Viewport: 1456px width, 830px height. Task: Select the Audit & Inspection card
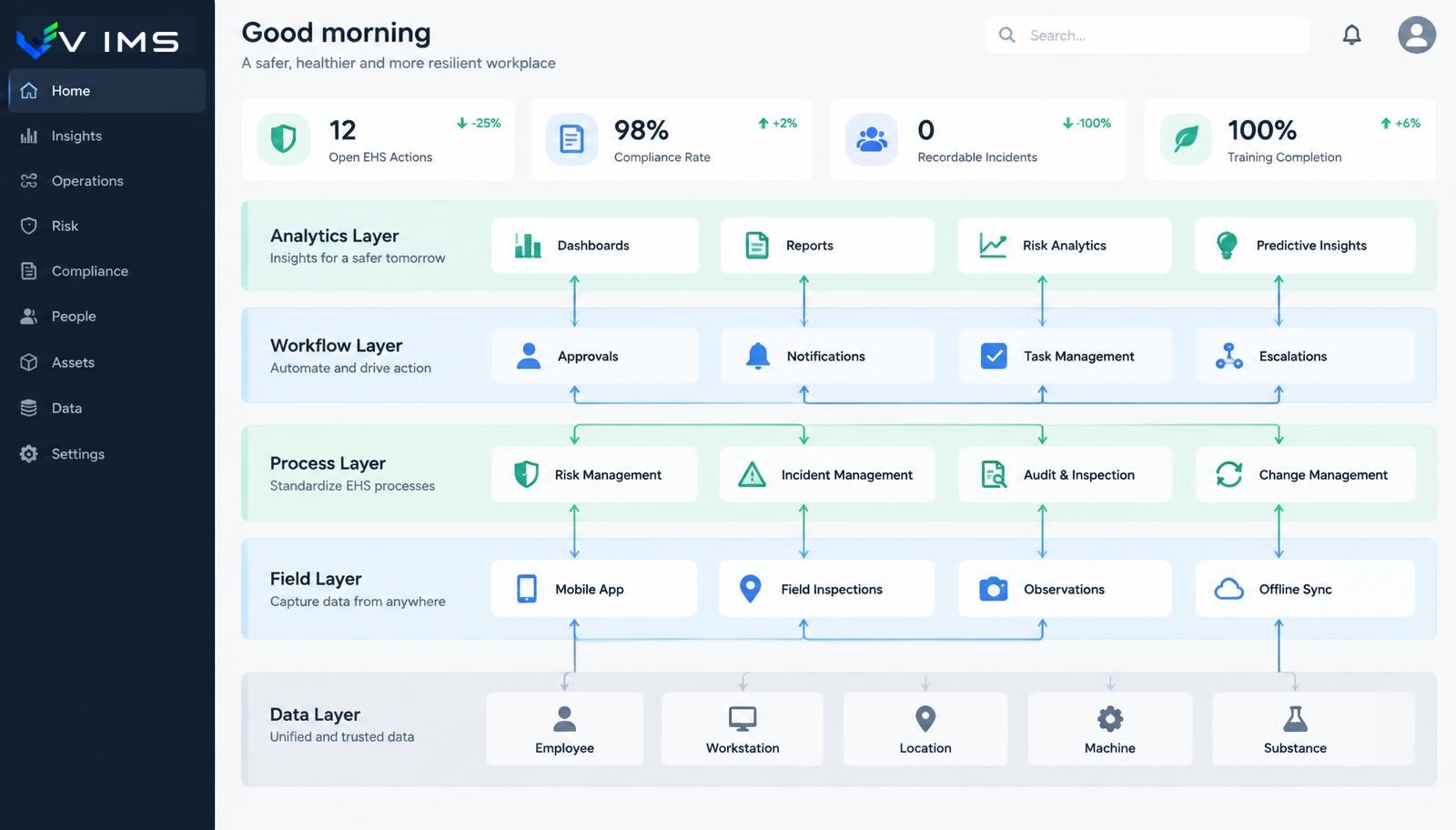[1065, 474]
